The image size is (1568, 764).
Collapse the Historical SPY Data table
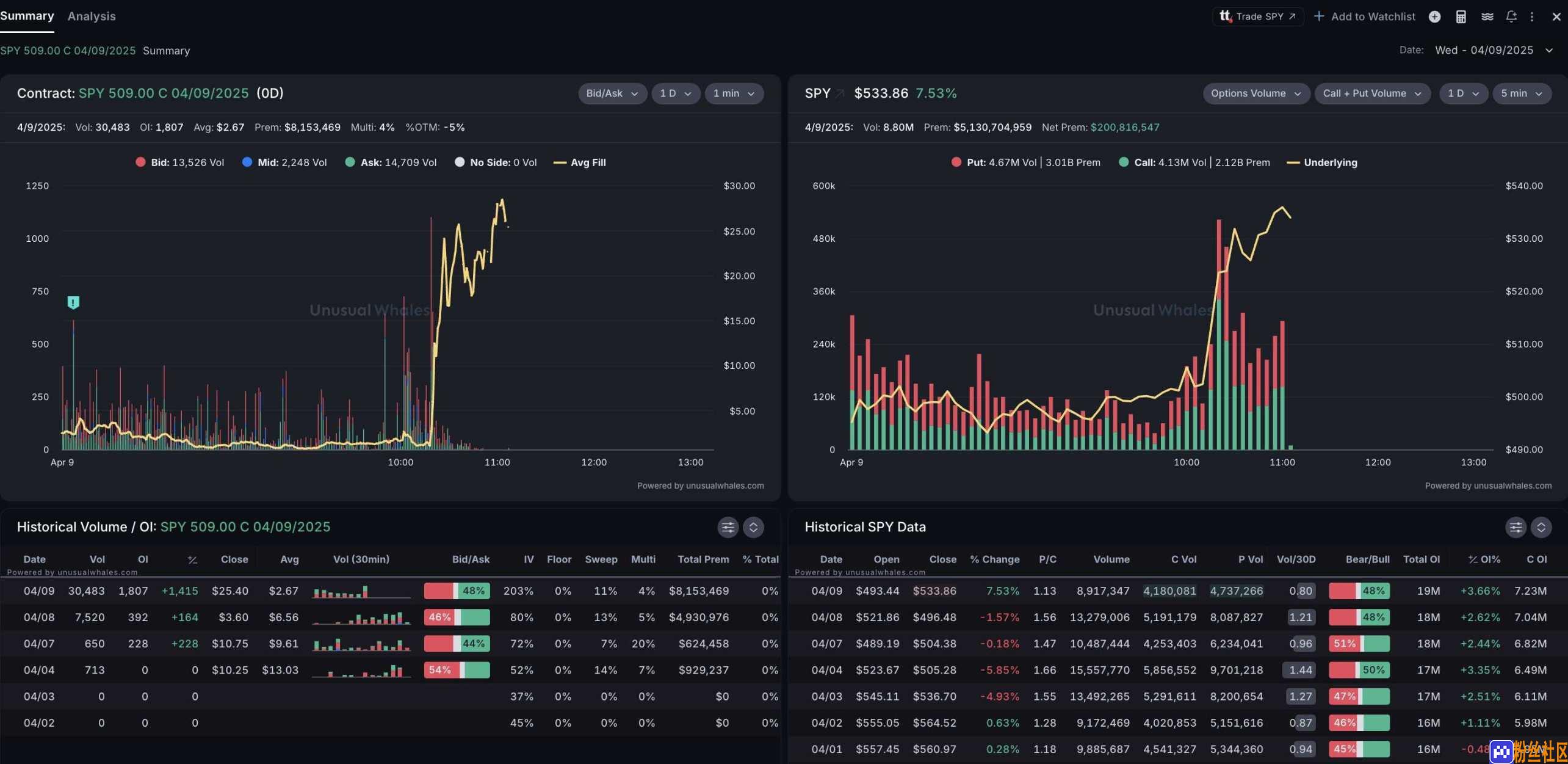click(1541, 527)
